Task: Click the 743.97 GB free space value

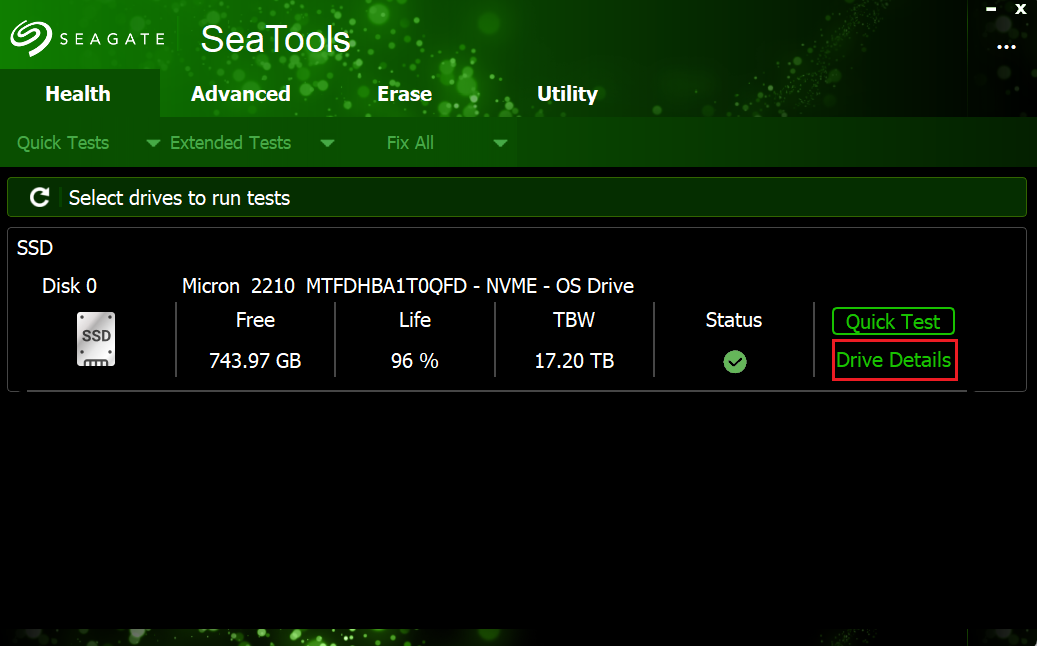Action: click(255, 361)
